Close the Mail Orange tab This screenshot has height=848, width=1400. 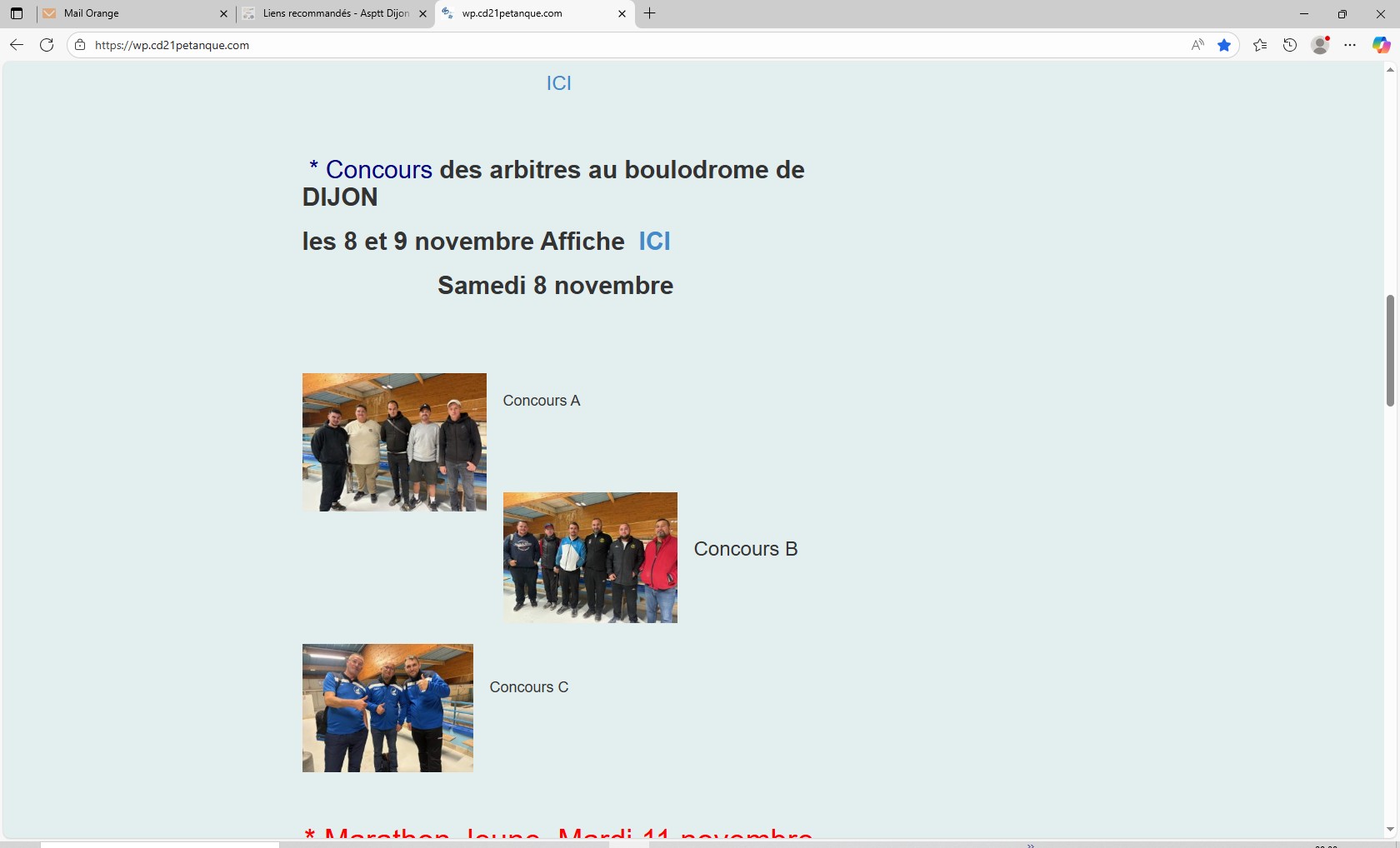click(x=223, y=13)
